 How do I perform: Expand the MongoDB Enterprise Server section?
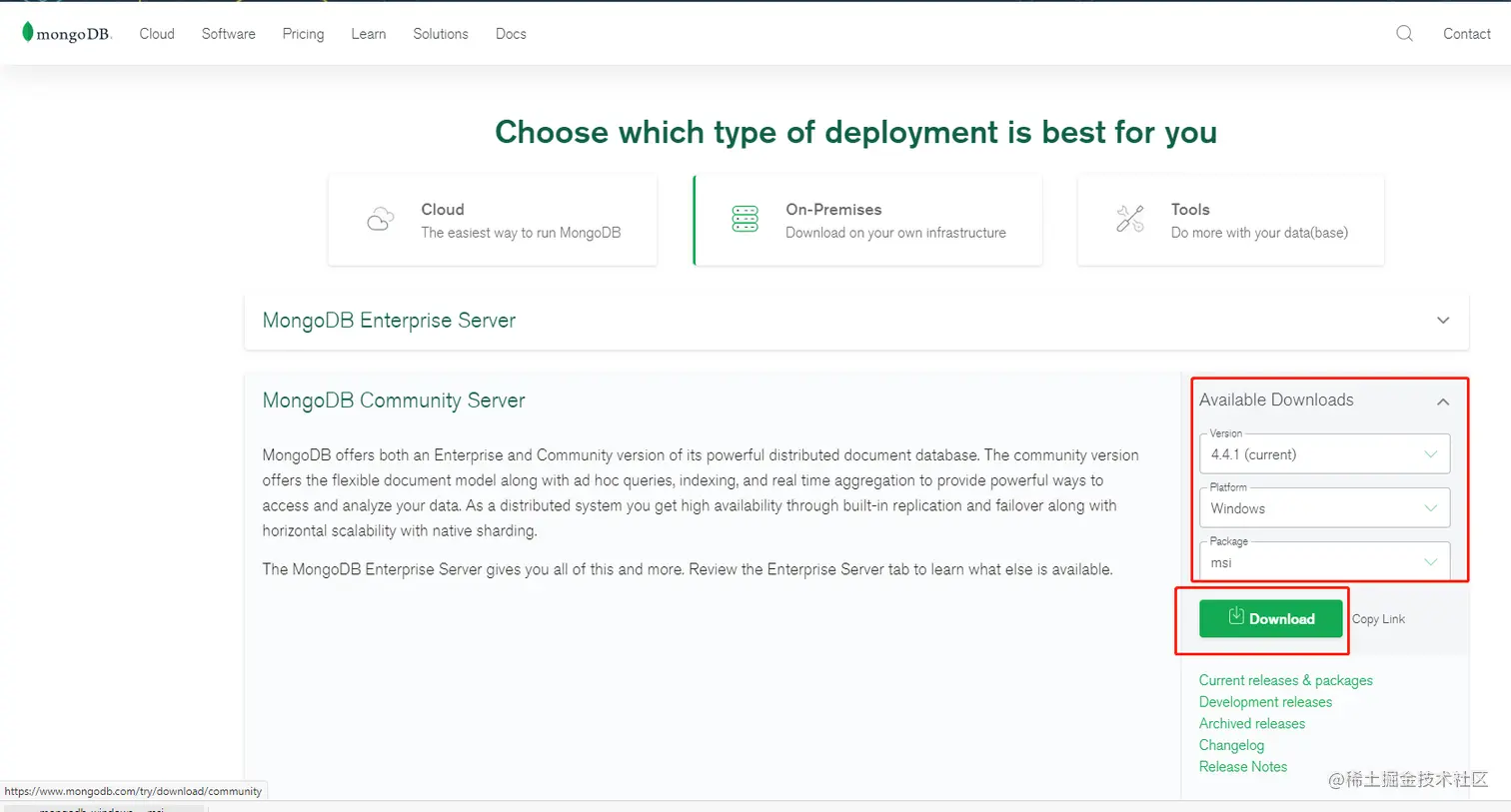pos(856,321)
